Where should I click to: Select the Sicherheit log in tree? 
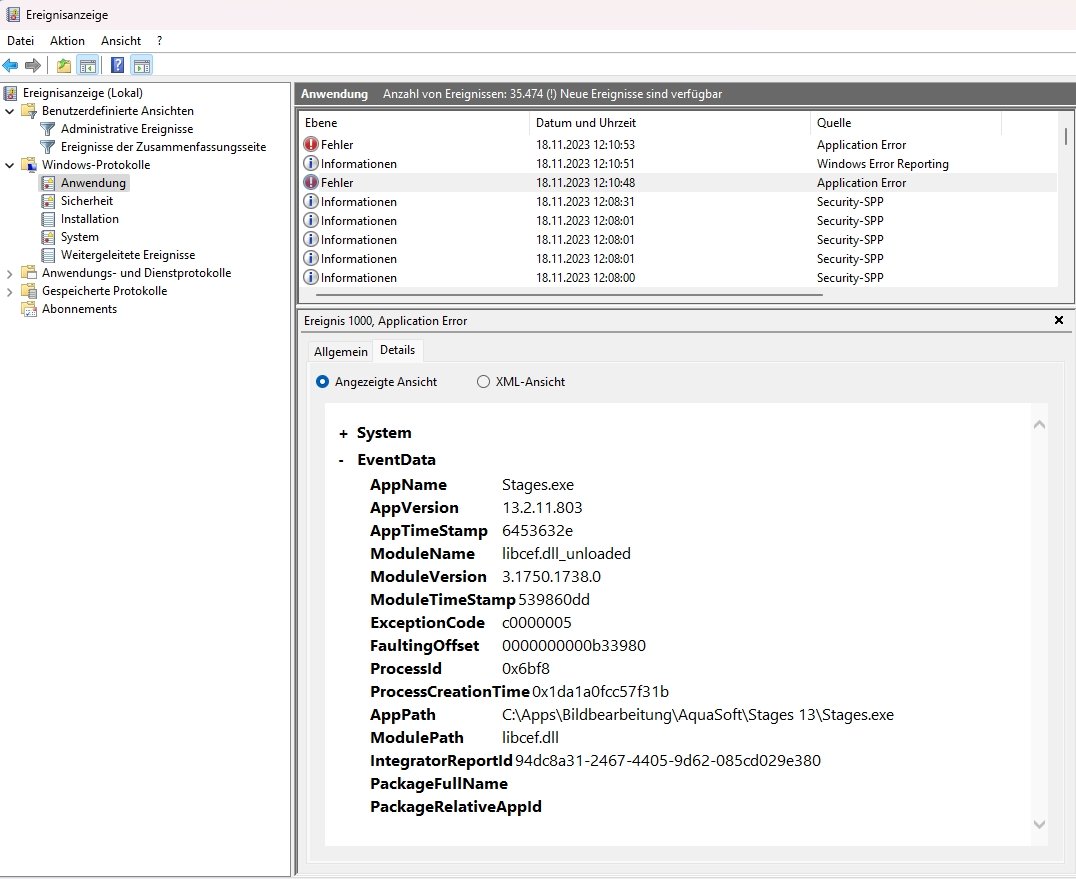[x=86, y=201]
